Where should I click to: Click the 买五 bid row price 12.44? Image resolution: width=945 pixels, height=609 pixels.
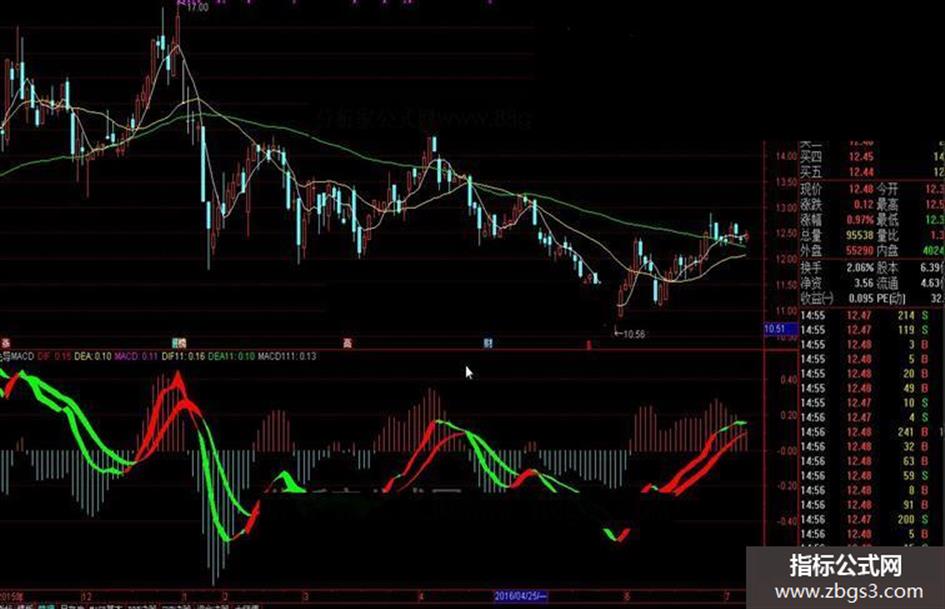[861, 172]
